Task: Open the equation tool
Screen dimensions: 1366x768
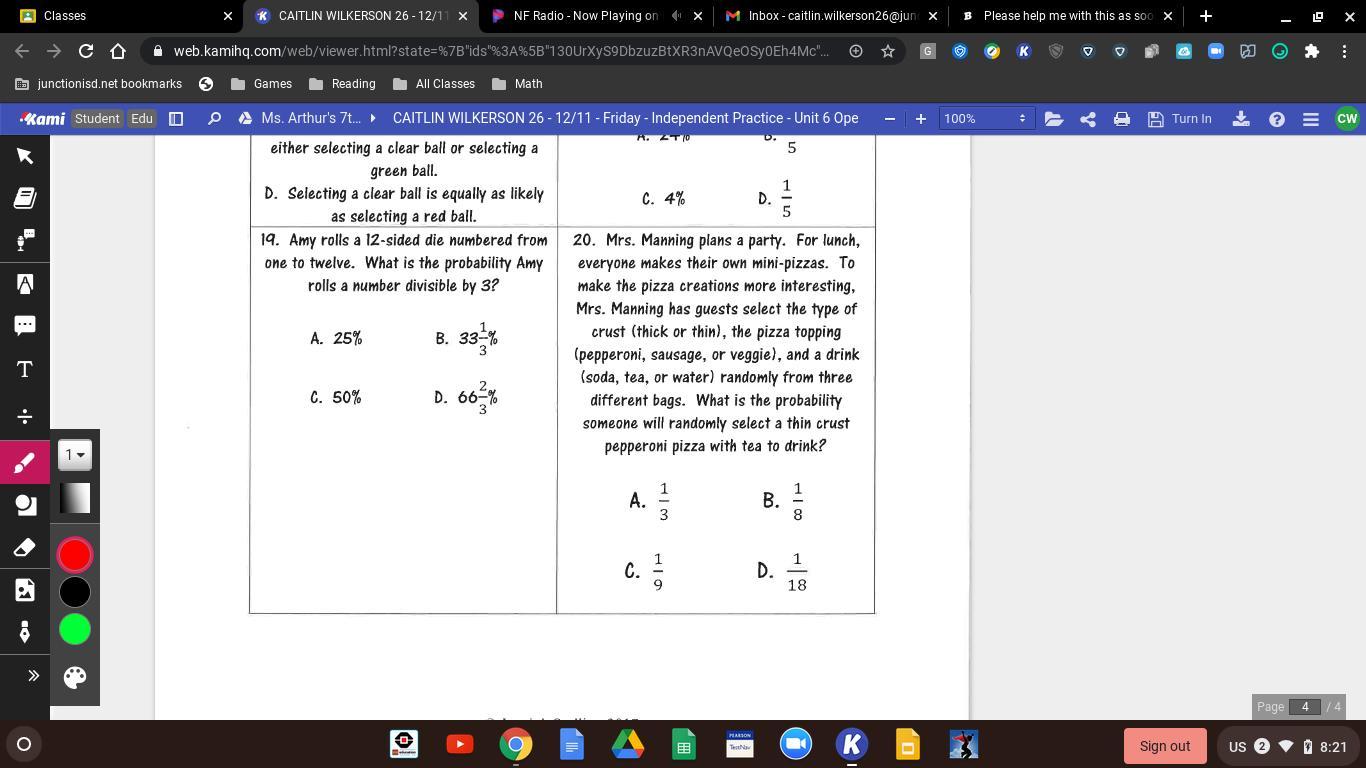Action: (25, 416)
